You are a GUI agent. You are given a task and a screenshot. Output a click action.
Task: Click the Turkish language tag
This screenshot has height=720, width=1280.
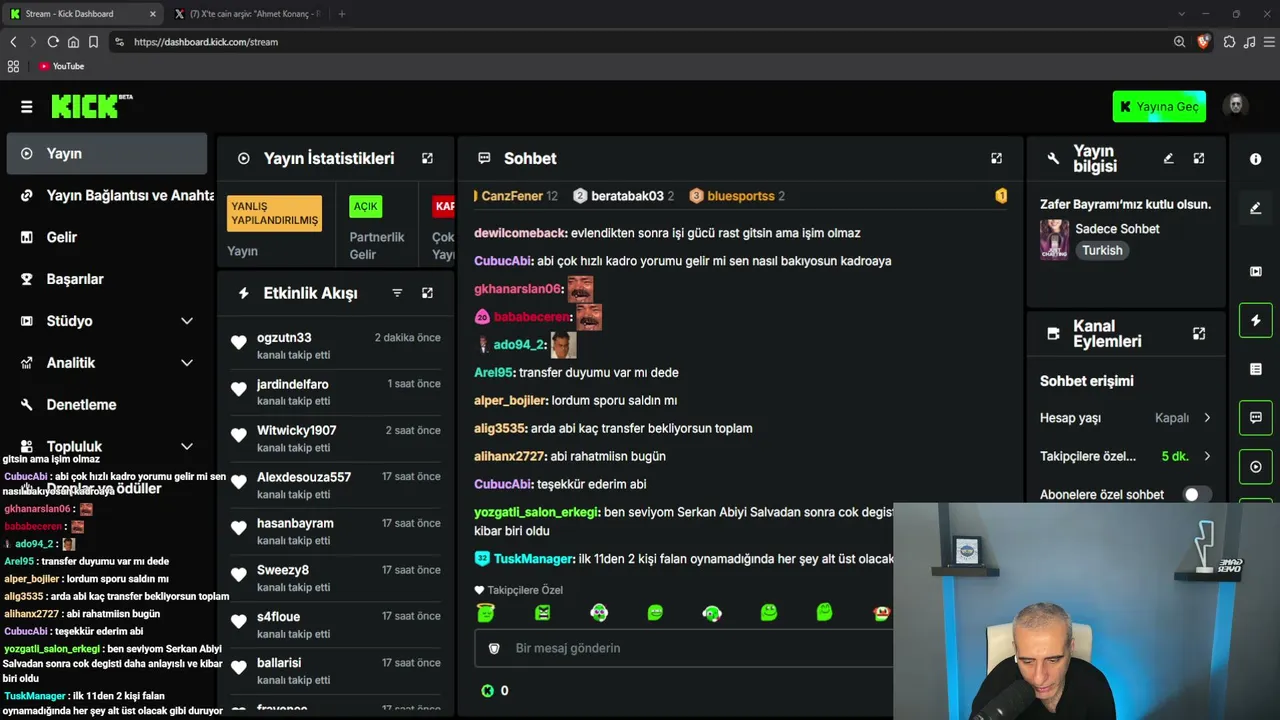[x=1102, y=250]
